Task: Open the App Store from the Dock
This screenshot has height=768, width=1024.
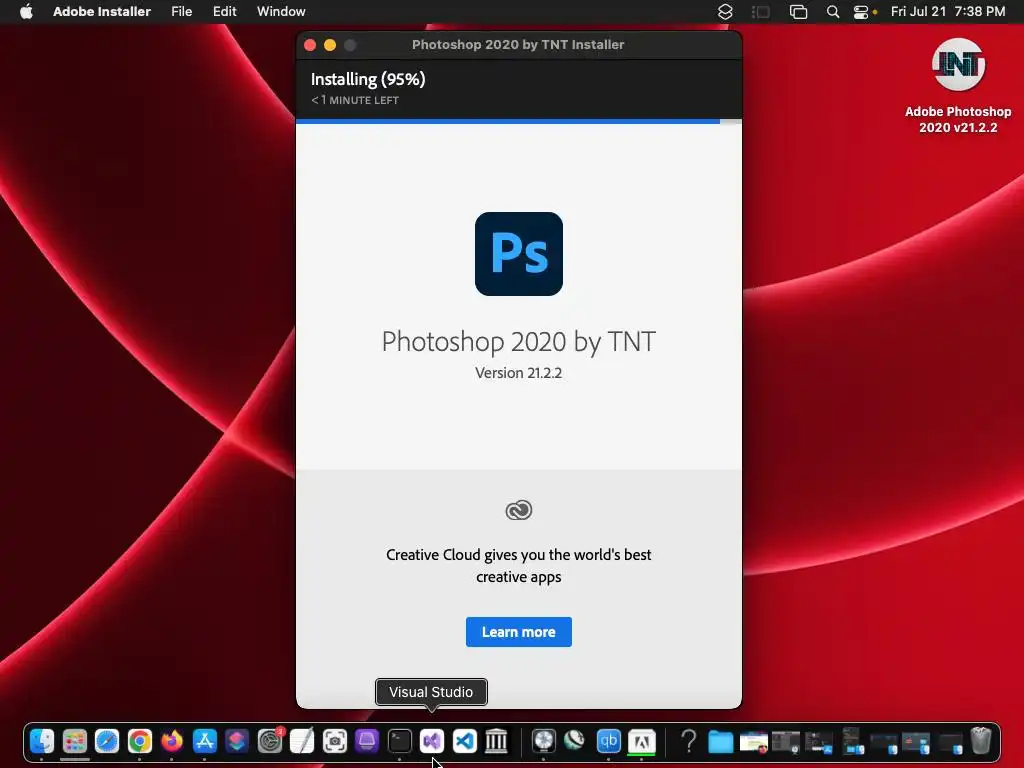Action: tap(204, 741)
